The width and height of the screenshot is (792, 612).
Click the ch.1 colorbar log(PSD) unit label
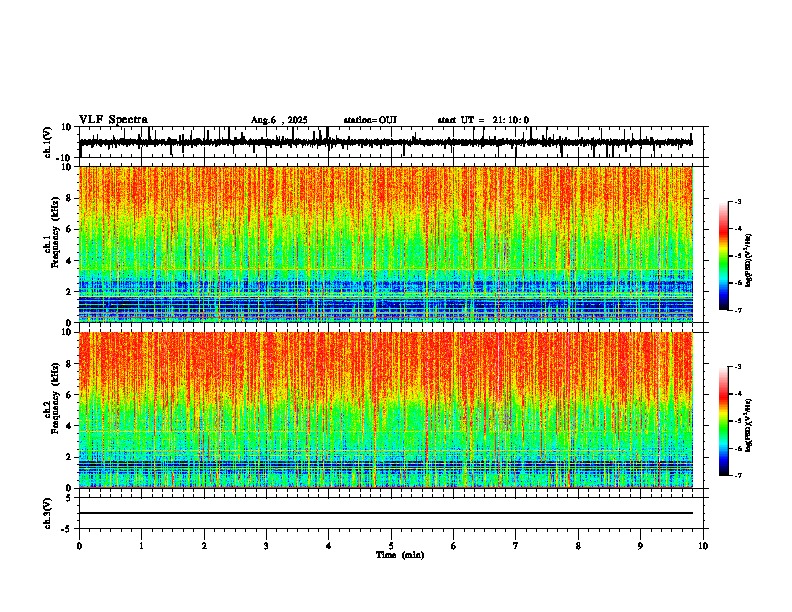(749, 261)
